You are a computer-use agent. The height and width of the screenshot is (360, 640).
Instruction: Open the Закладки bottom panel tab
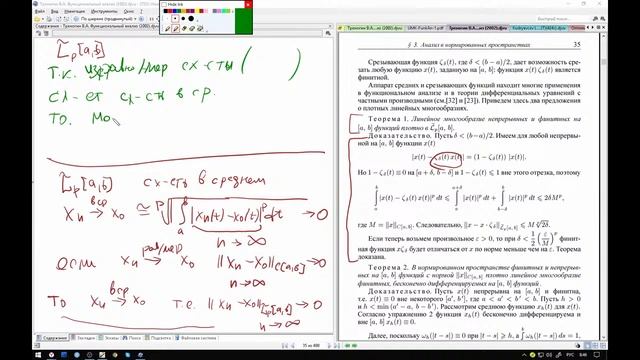coord(83,338)
